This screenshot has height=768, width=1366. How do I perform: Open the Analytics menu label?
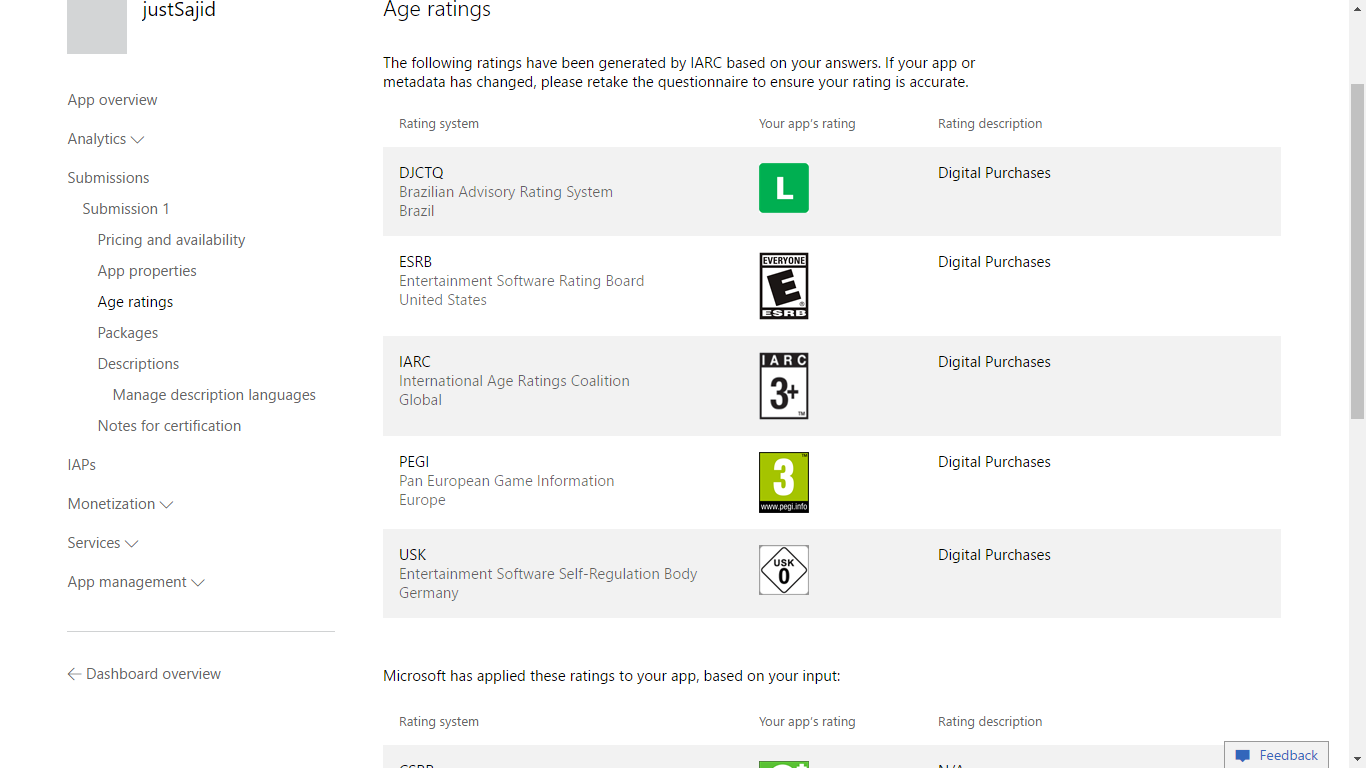point(97,139)
